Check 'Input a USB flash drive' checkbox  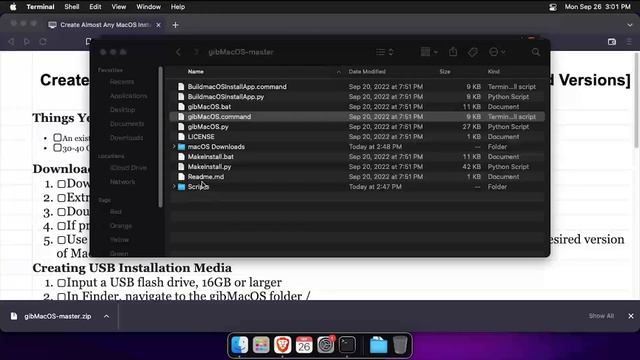61,283
